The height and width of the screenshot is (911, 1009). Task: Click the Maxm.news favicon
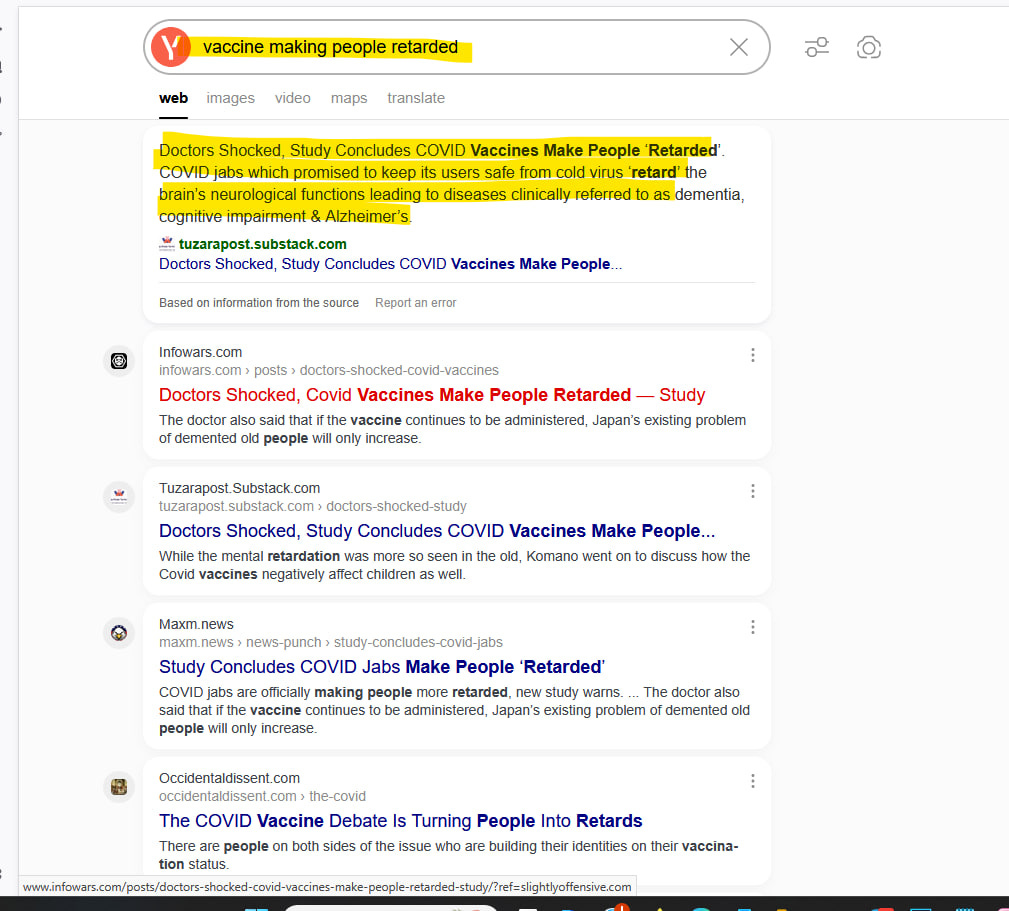[x=119, y=633]
